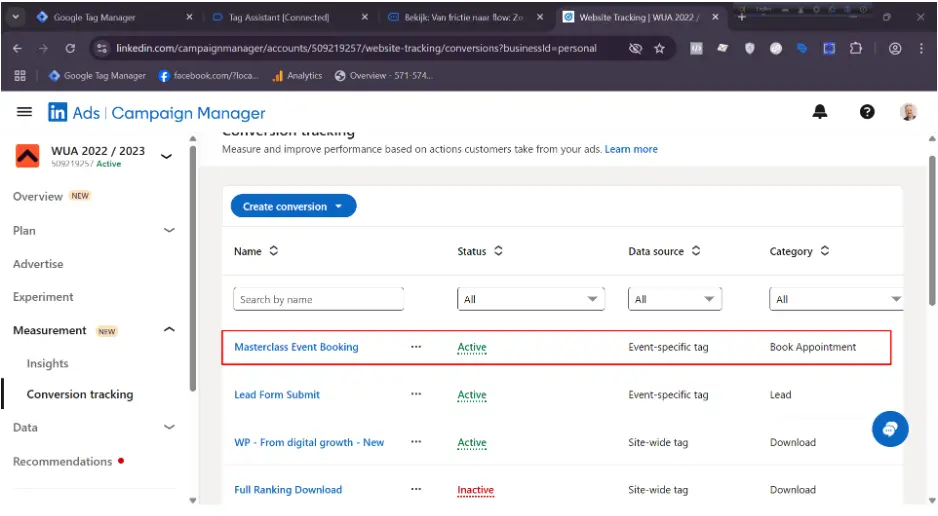
Task: Bookmark this page with the star
Action: tap(659, 48)
